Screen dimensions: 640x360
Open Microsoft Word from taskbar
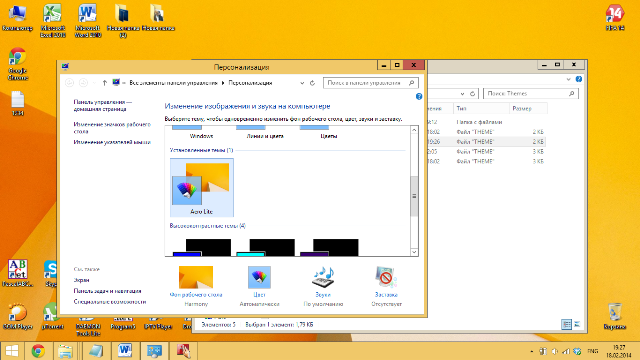tap(125, 351)
